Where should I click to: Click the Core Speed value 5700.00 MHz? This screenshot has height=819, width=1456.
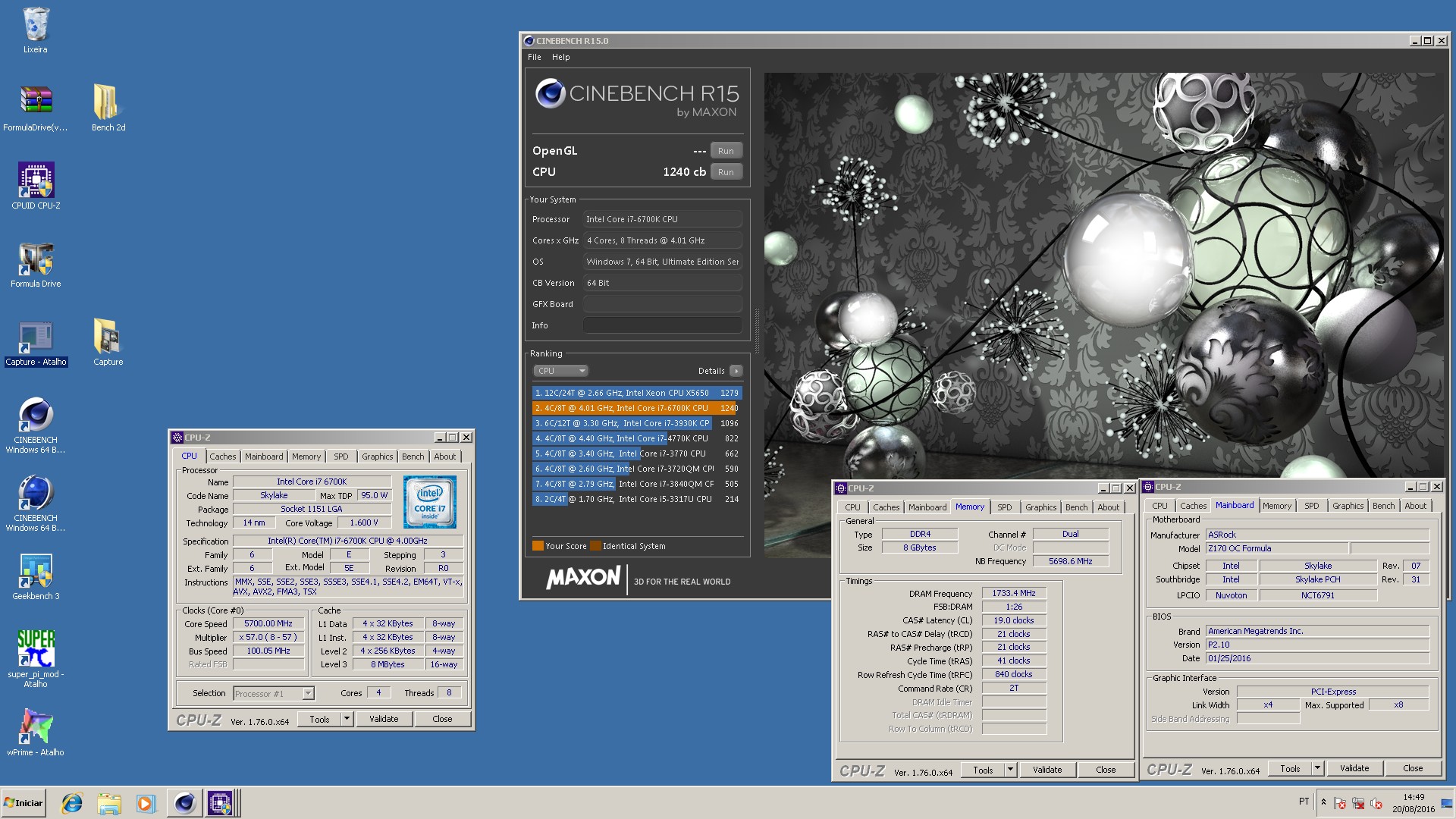[x=268, y=623]
